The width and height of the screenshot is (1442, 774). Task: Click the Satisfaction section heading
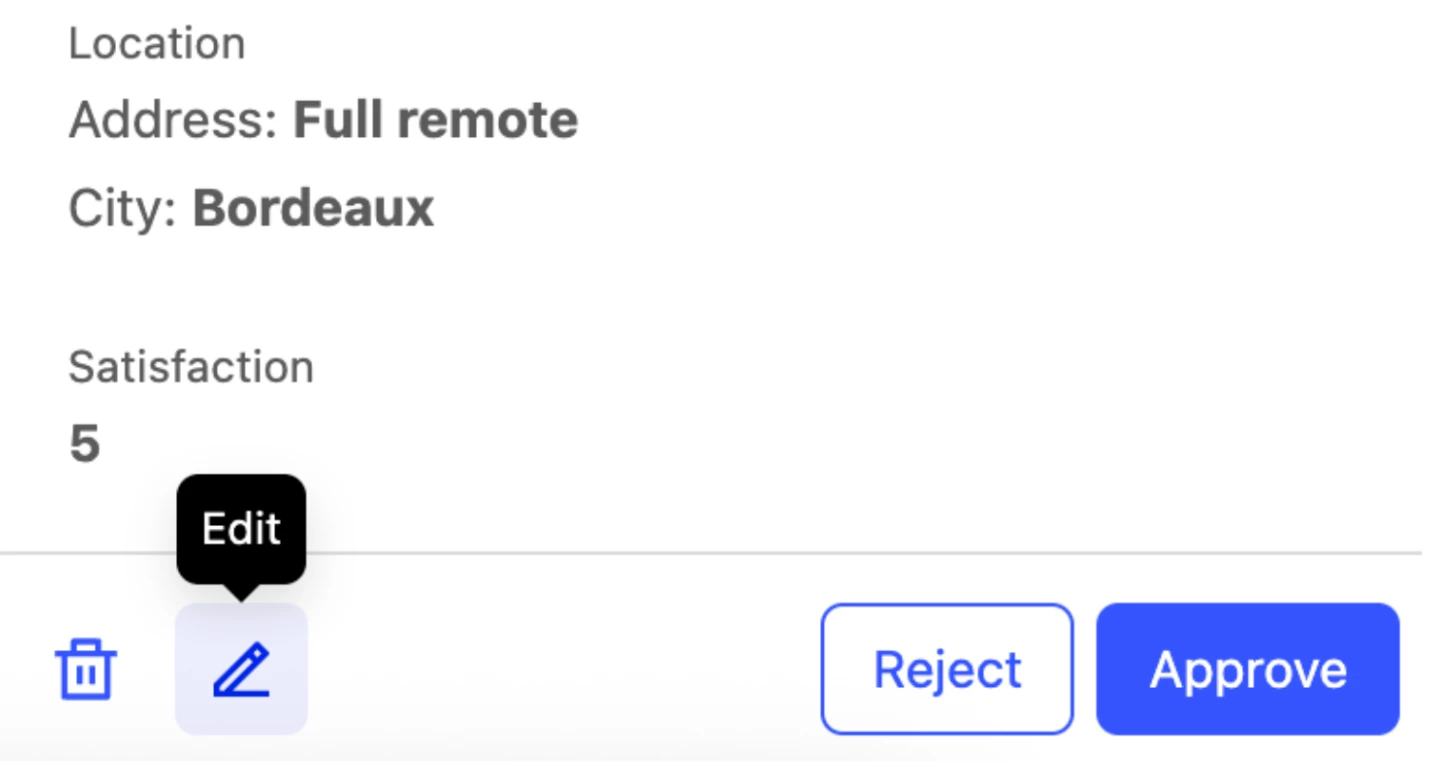click(x=191, y=367)
